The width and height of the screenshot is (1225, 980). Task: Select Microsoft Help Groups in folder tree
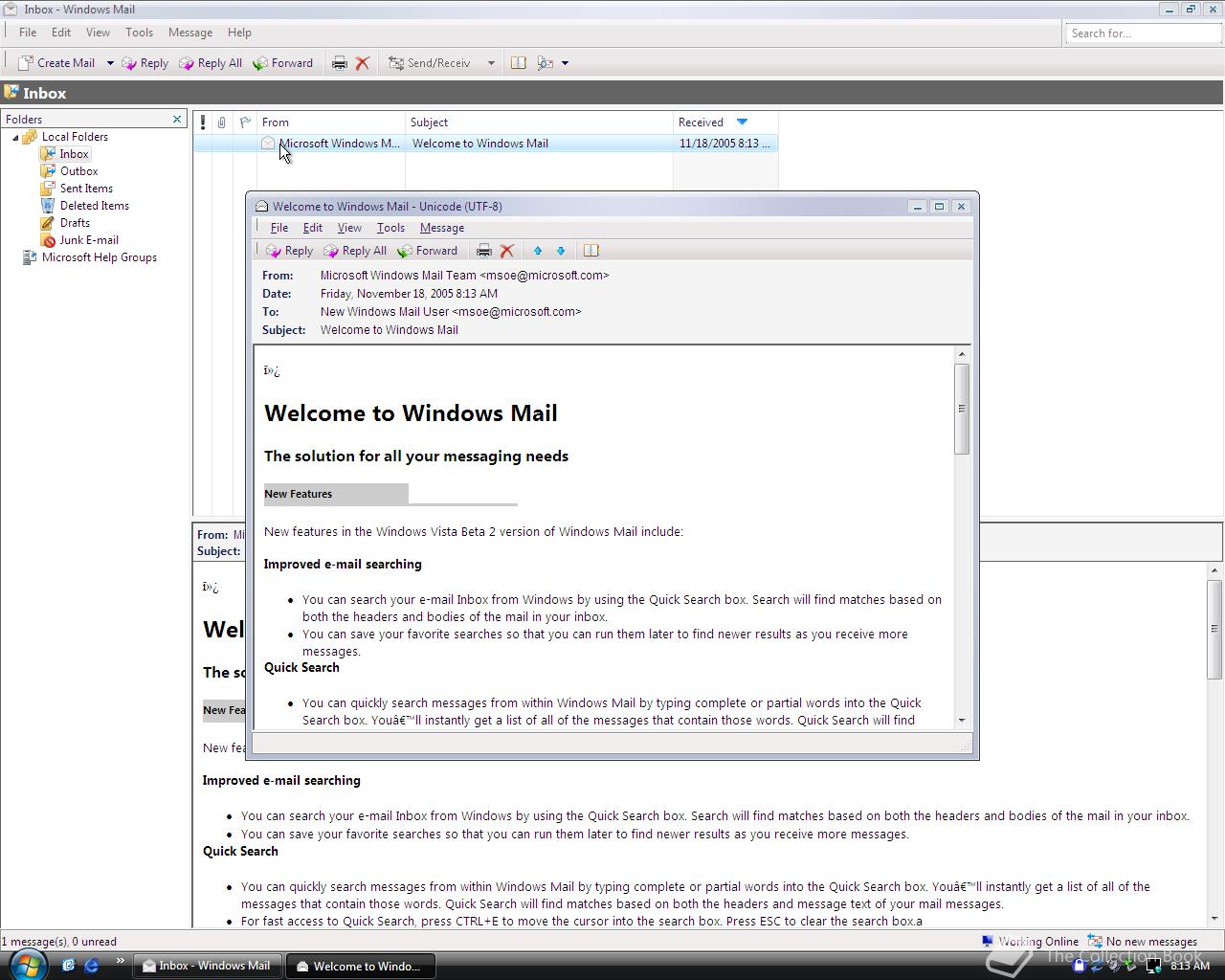click(x=99, y=257)
